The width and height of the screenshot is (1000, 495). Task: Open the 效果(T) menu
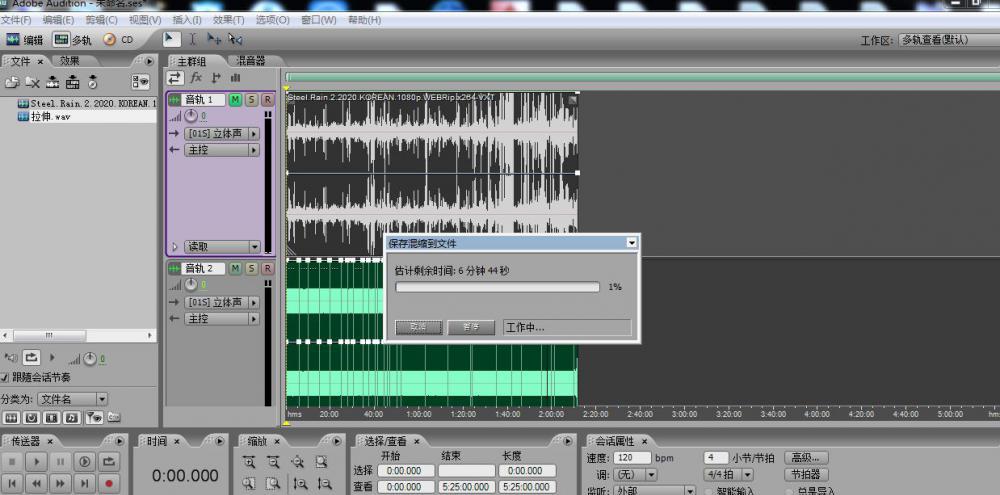coord(228,20)
